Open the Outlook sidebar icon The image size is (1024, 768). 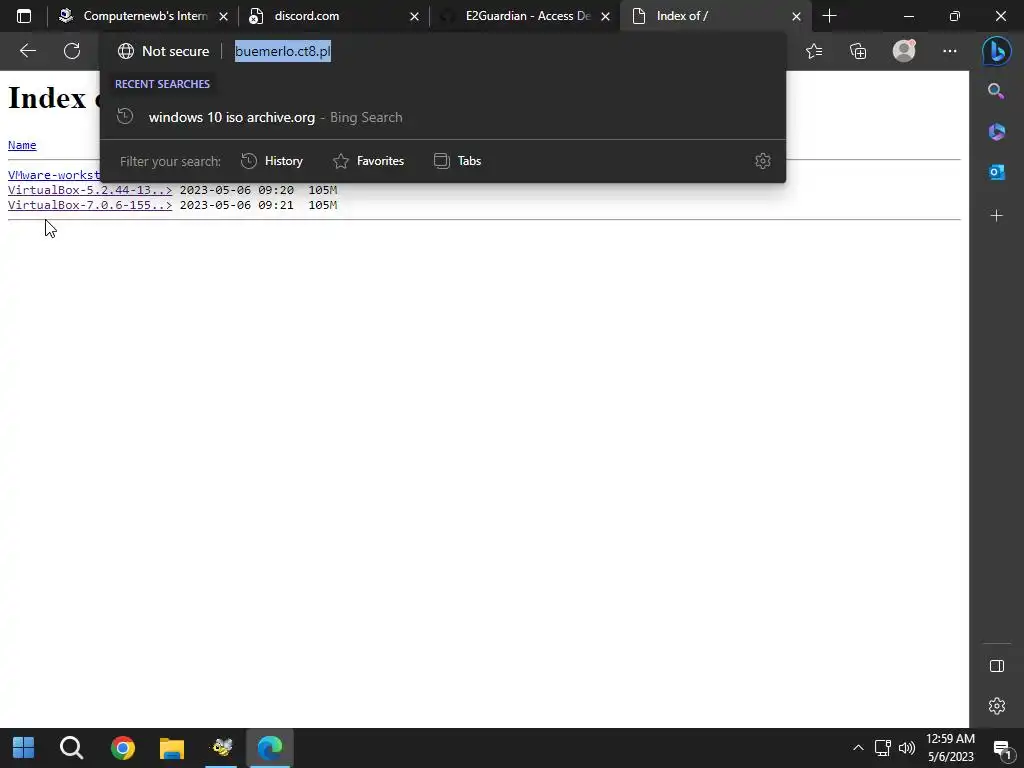point(997,172)
